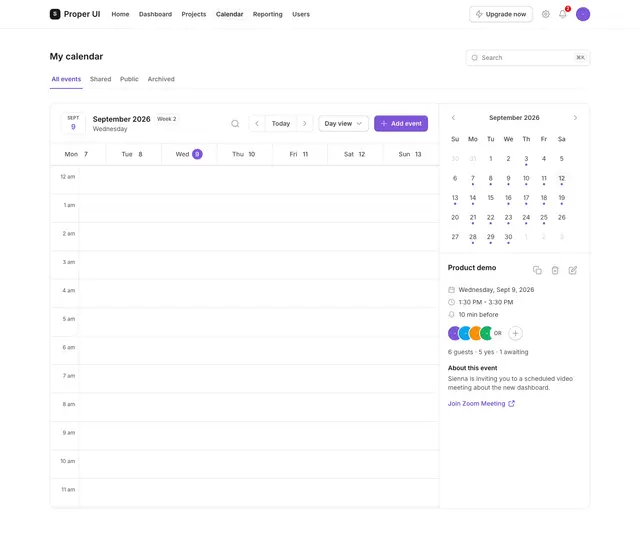Click the '10 min before' reminder text

tap(478, 315)
